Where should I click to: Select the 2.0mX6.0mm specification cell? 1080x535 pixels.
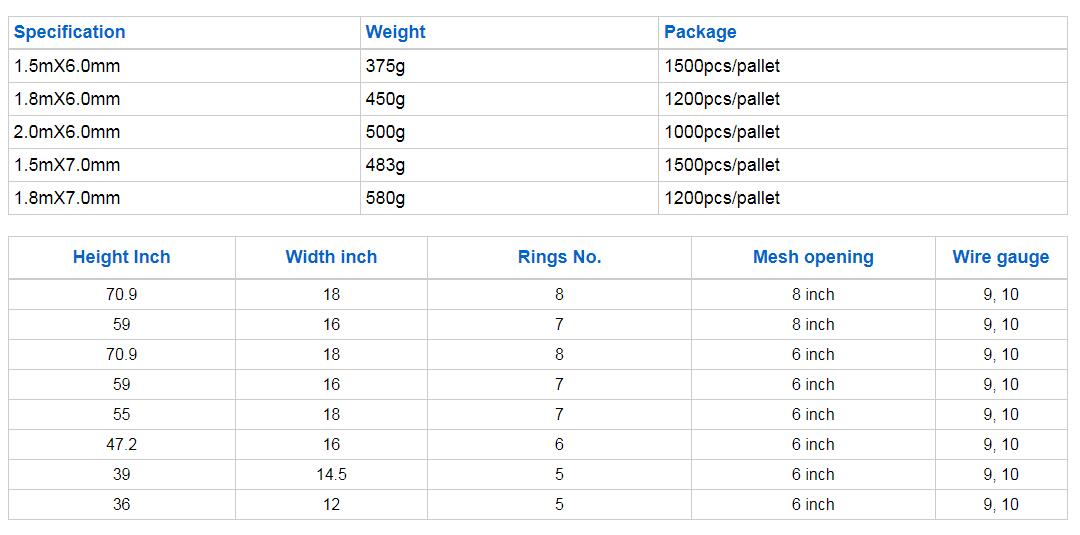click(x=184, y=132)
